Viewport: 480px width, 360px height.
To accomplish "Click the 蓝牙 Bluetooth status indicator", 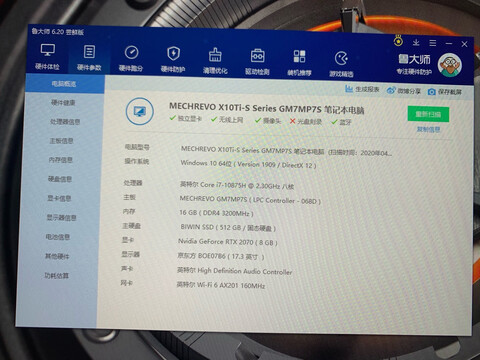I will [341, 122].
